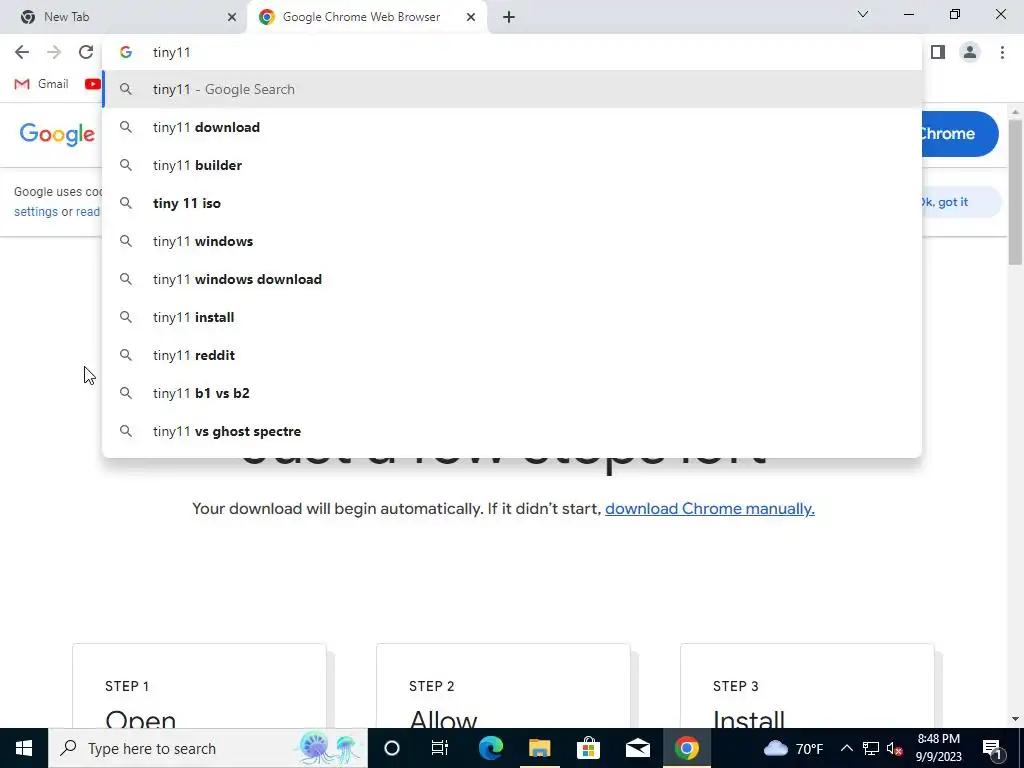Image resolution: width=1024 pixels, height=768 pixels.
Task: Click 'download Chrome manually' link
Action: [710, 509]
